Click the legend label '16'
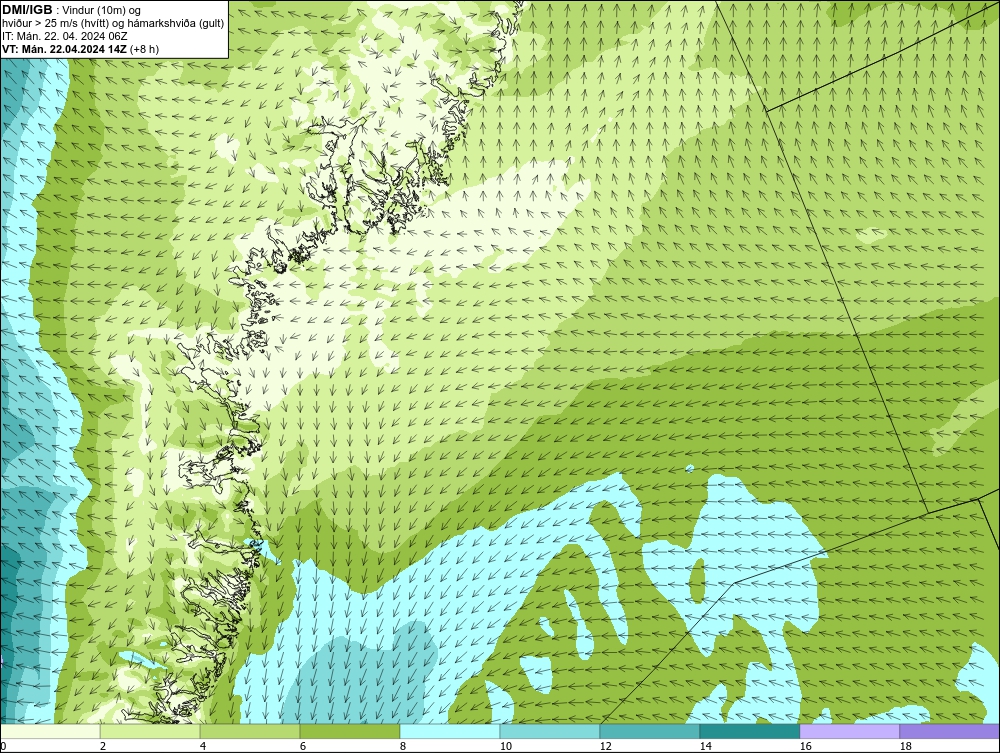 [x=805, y=746]
